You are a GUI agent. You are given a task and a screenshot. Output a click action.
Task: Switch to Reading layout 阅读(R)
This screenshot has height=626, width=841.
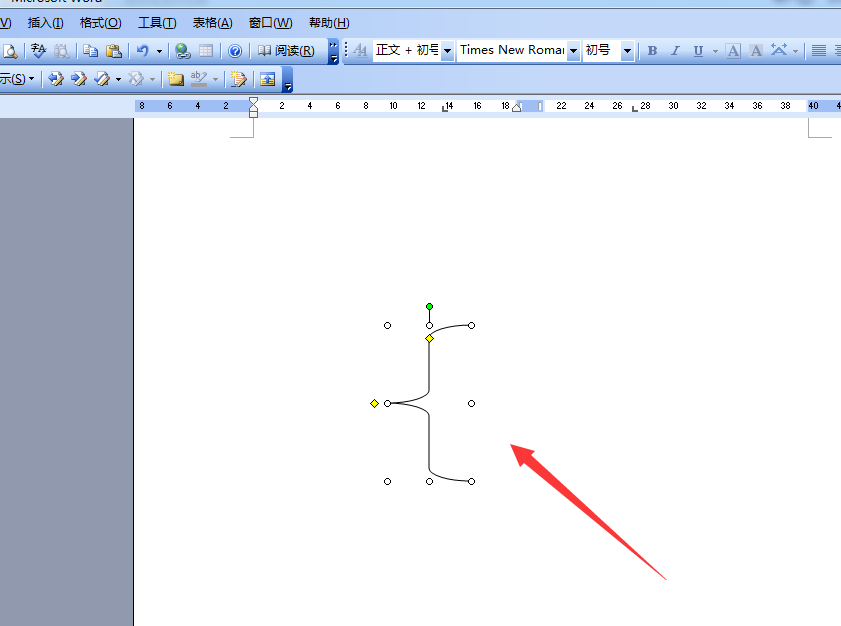tap(286, 51)
